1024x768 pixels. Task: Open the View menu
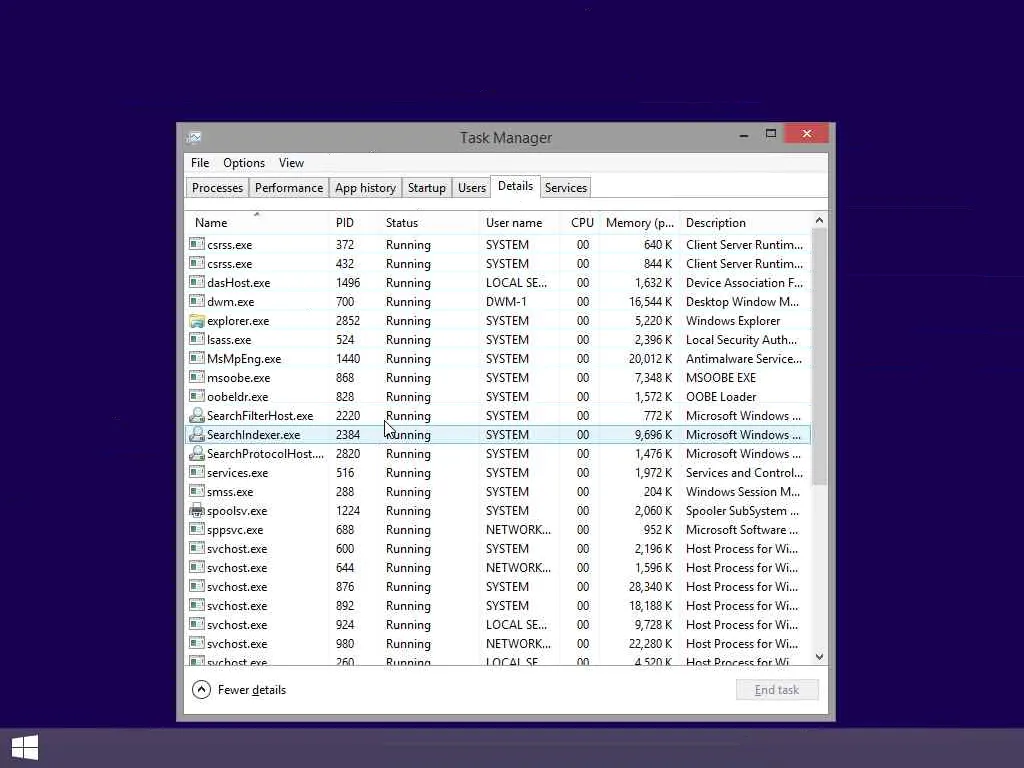(x=291, y=163)
